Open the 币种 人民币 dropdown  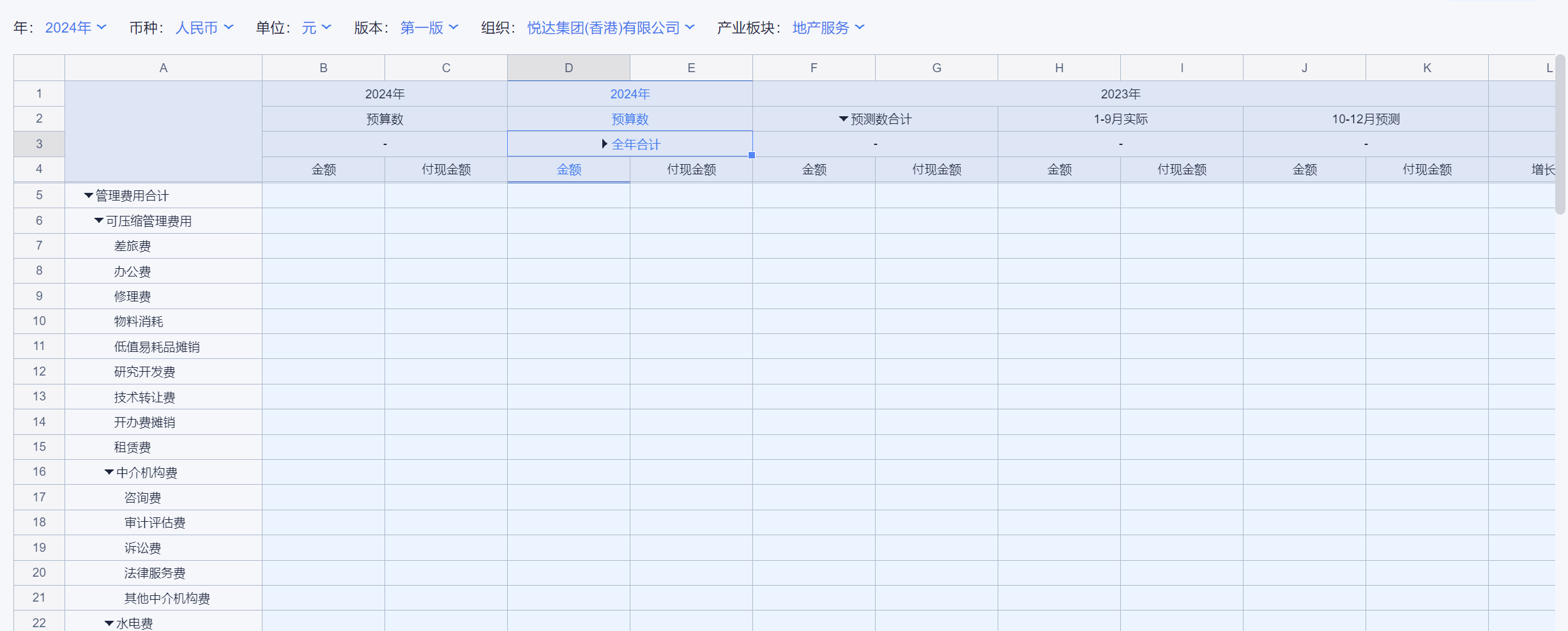click(204, 27)
